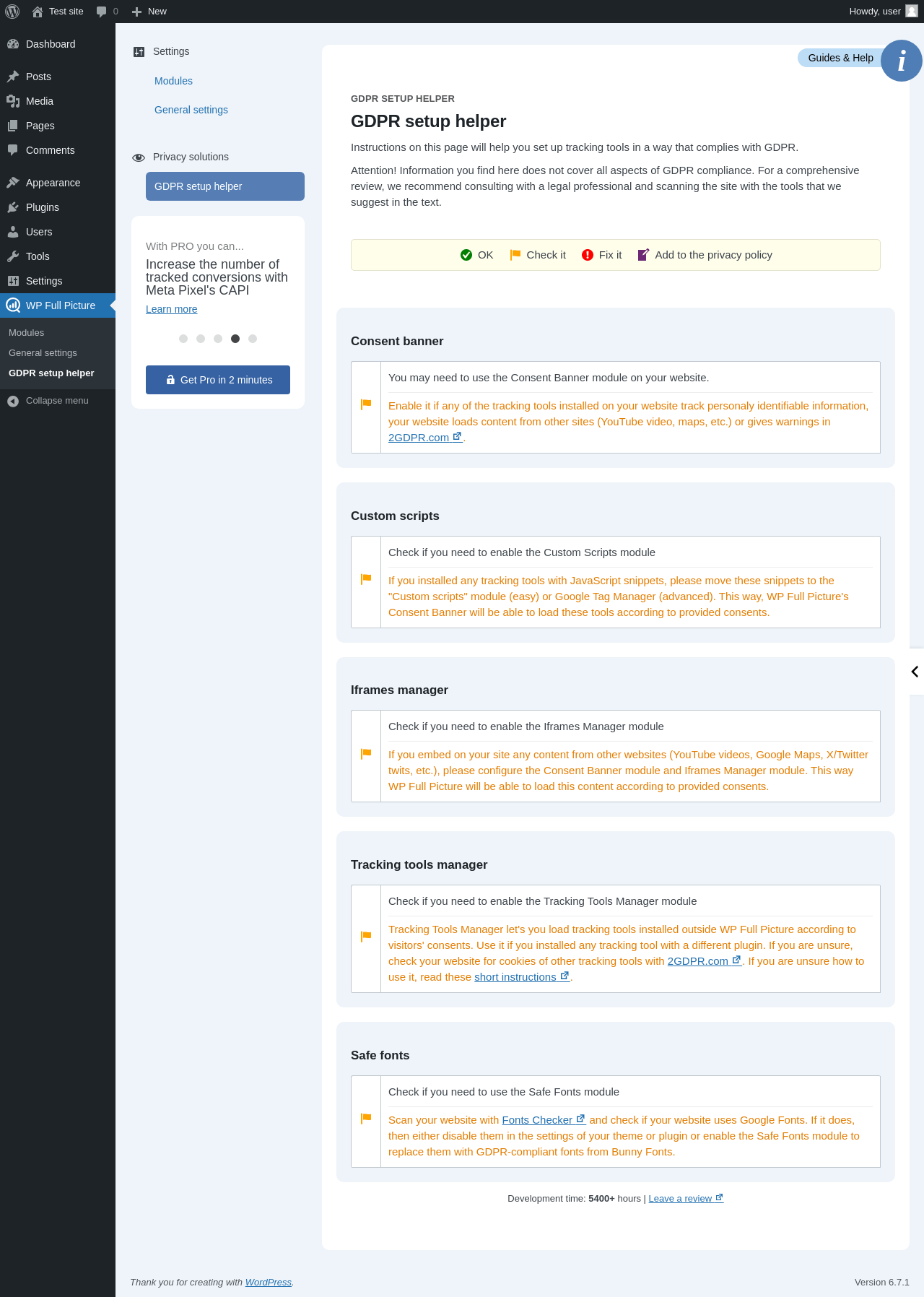Click Get Pro in 2 minutes button
Viewport: 924px width, 1297px height.
[218, 380]
